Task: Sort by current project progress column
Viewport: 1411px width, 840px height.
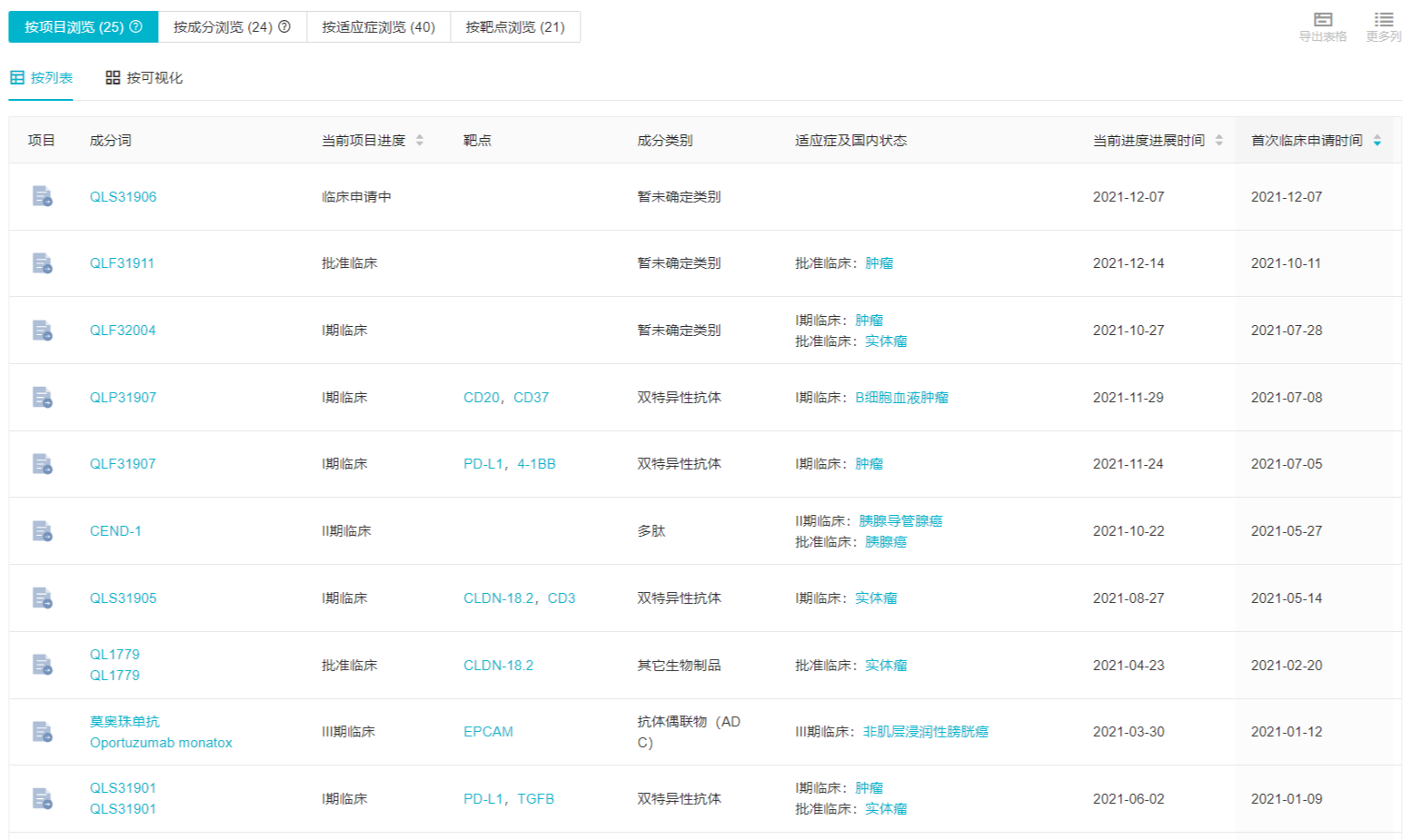Action: click(x=420, y=141)
